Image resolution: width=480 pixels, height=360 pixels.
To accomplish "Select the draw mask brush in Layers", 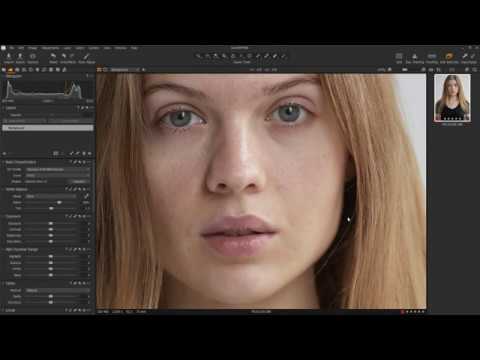I will pyautogui.click(x=72, y=153).
